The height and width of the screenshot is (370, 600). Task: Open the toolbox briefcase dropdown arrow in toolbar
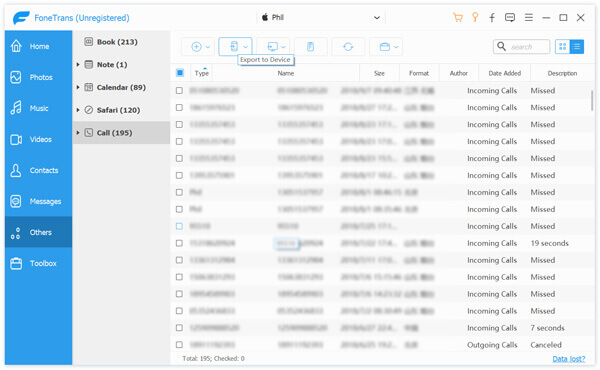pos(396,47)
